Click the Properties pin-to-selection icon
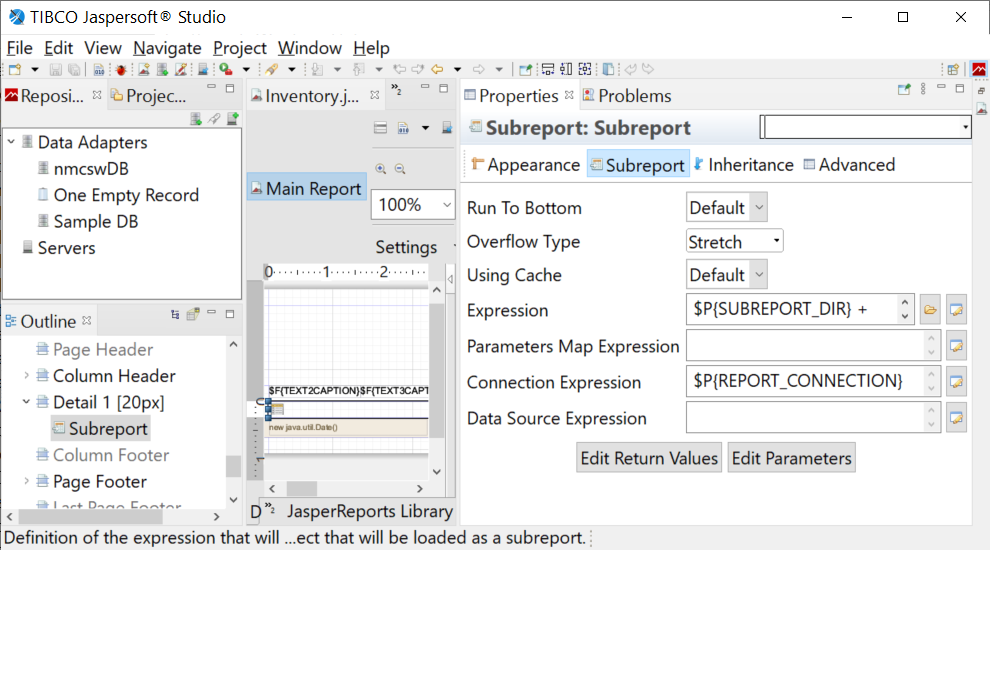990x673 pixels. tap(904, 90)
